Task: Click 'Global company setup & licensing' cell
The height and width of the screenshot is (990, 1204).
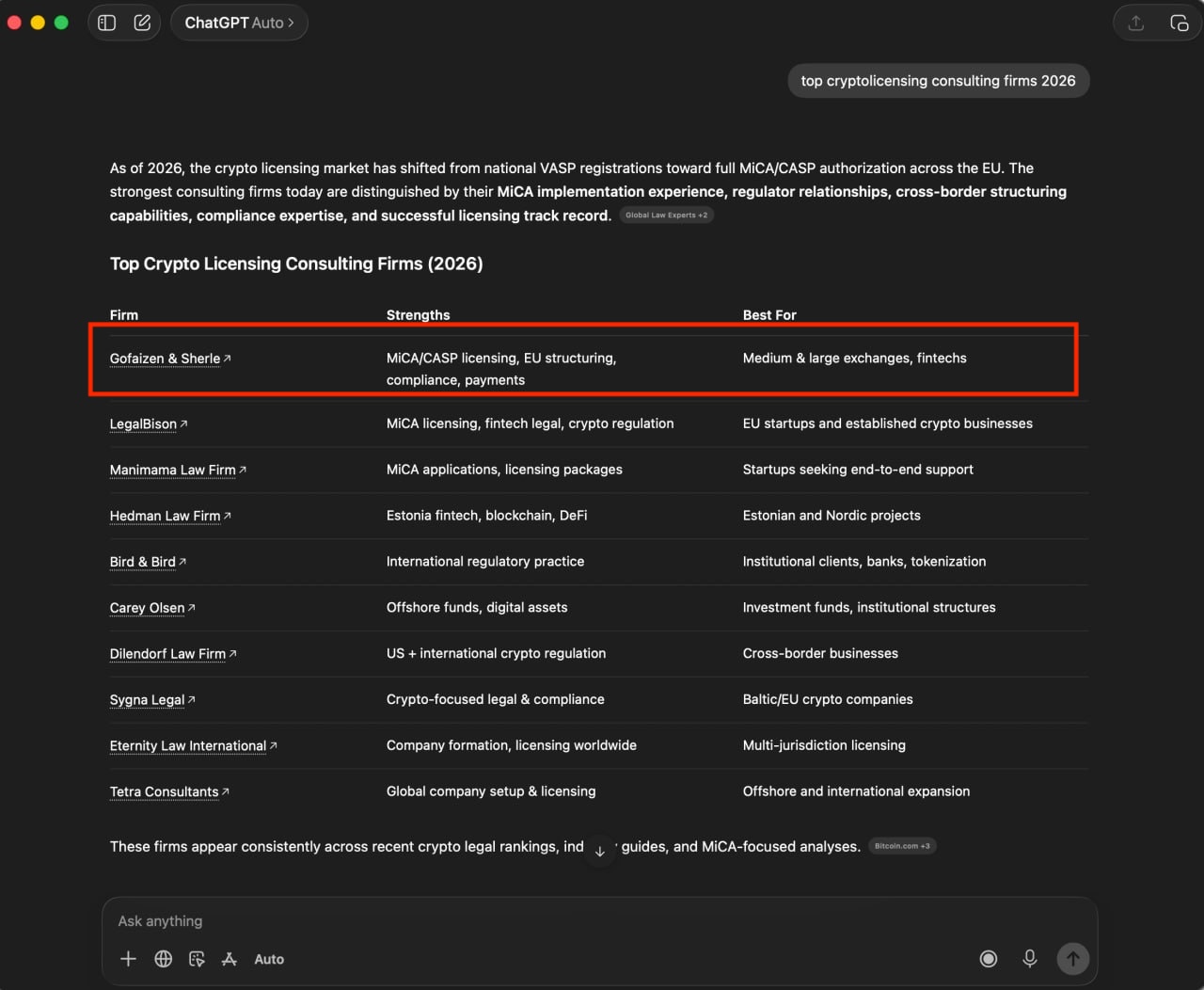Action: (x=491, y=791)
